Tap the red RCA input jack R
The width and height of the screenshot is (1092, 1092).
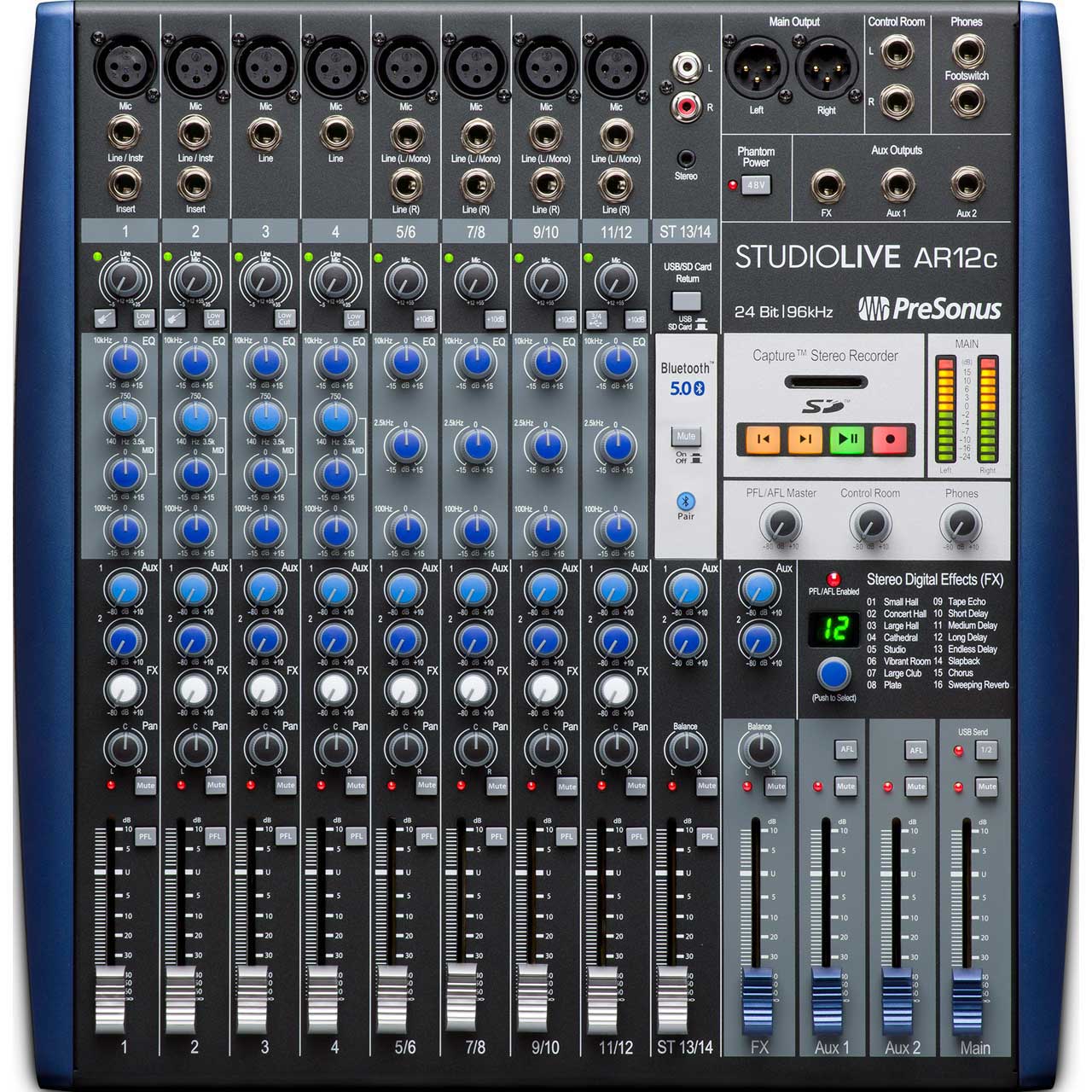pyautogui.click(x=686, y=106)
